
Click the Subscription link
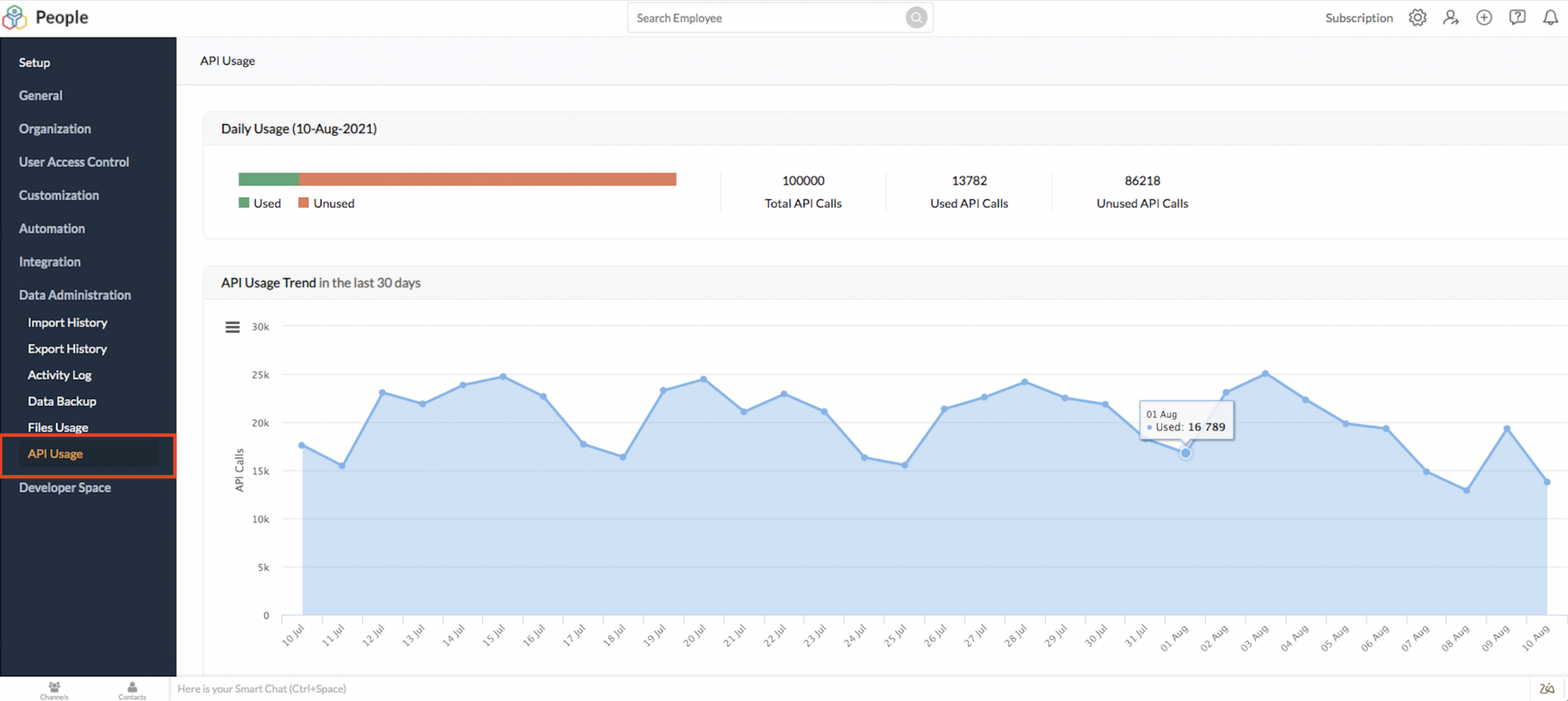click(1359, 18)
